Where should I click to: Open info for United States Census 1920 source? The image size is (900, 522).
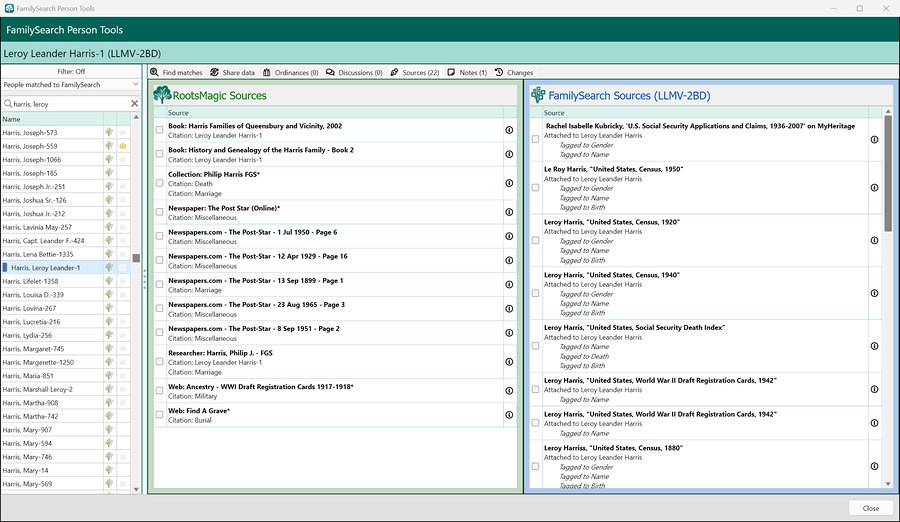pos(874,241)
